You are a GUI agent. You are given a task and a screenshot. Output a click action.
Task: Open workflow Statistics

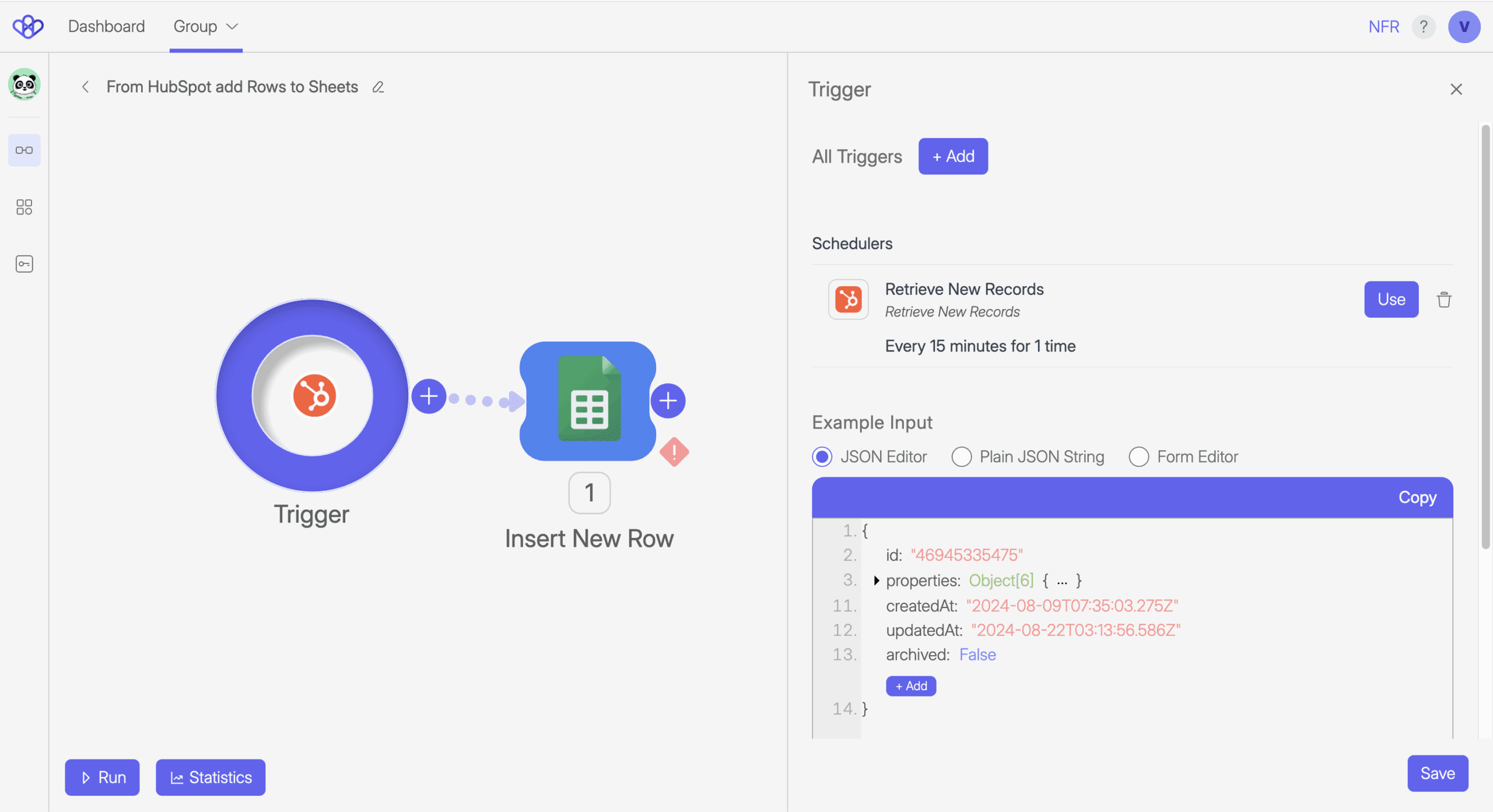[x=211, y=778]
